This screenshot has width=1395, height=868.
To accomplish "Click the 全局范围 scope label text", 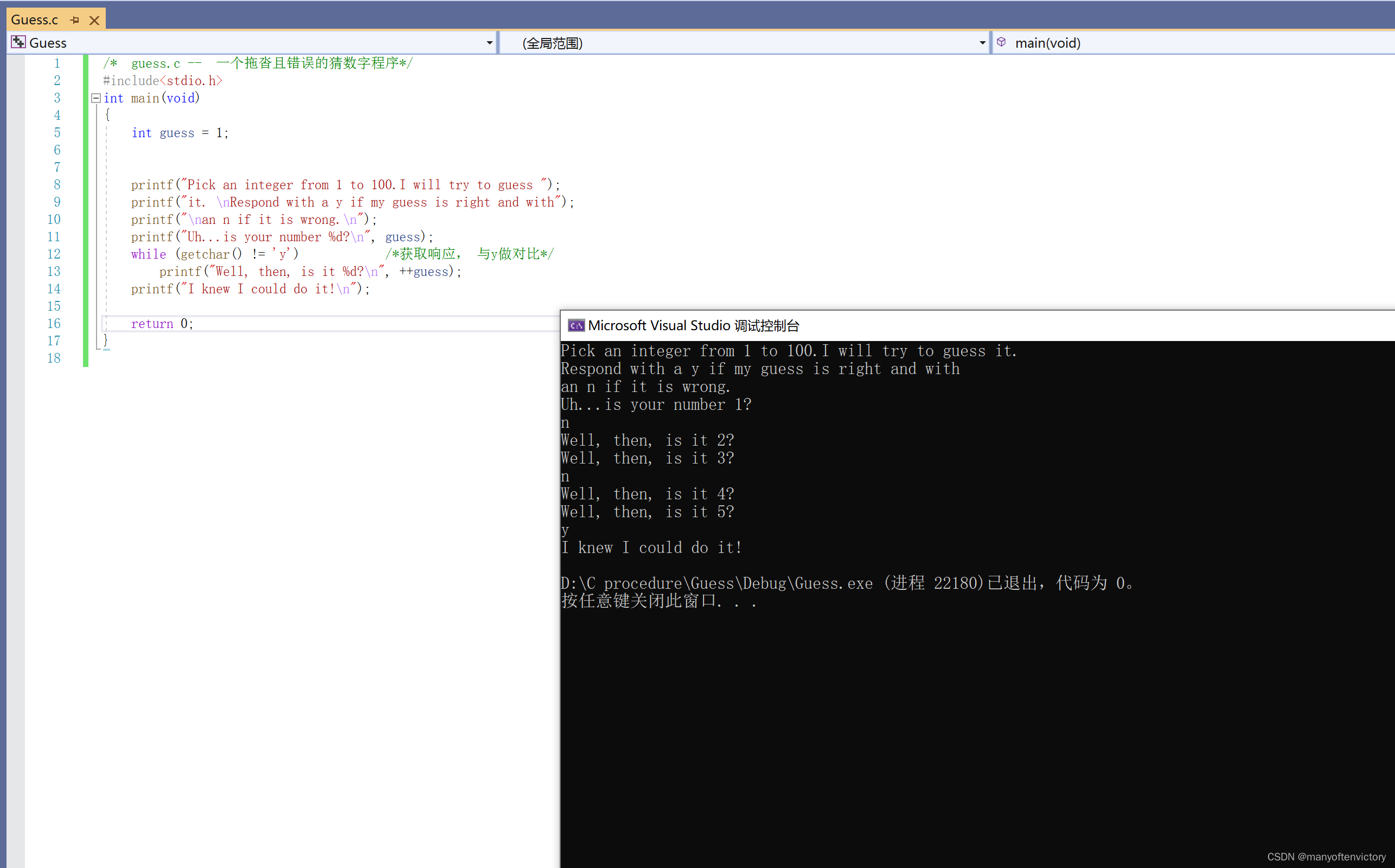I will click(552, 43).
